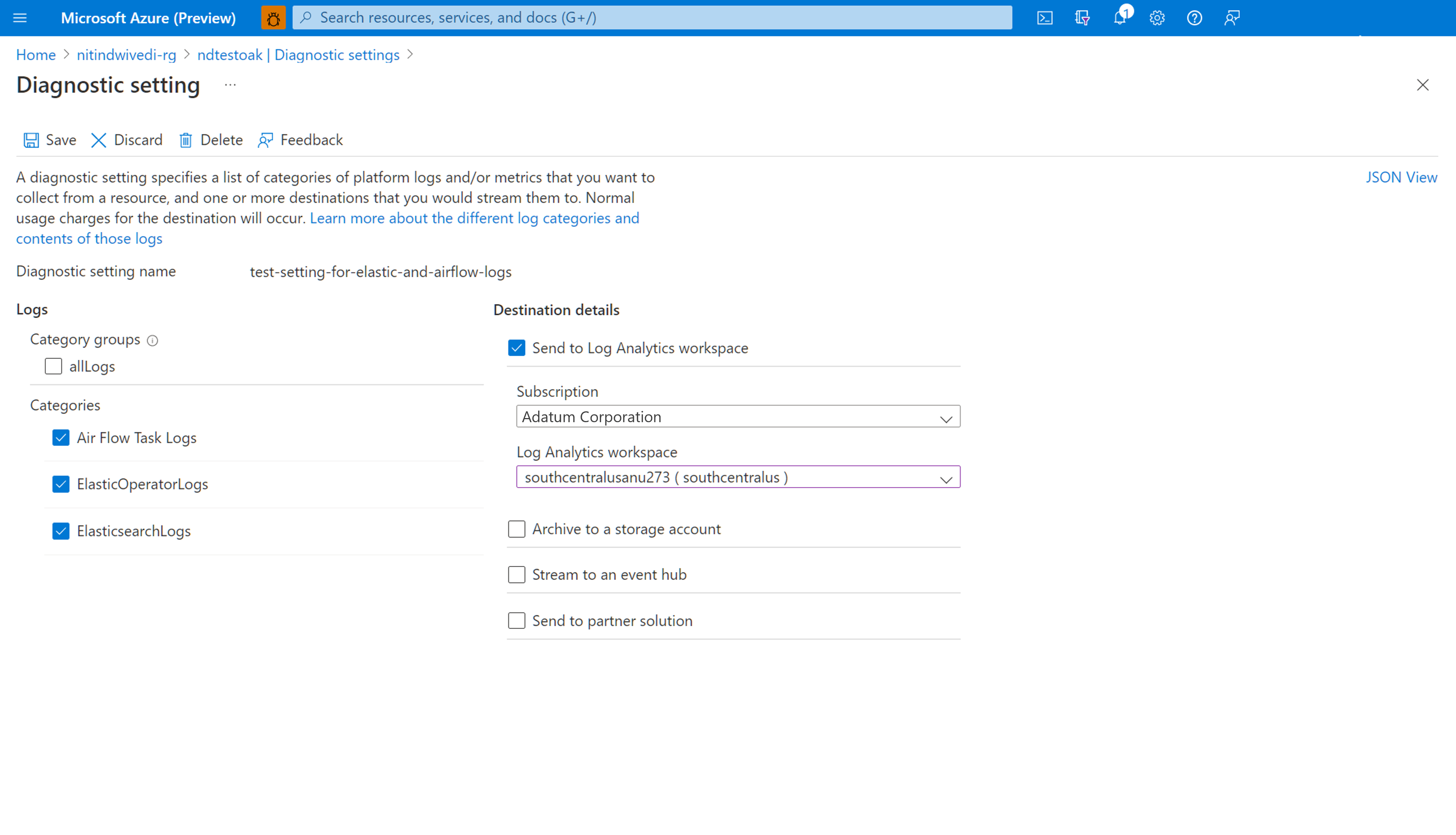The height and width of the screenshot is (835, 1456).
Task: Disable Send to Log Analytics workspace
Action: (516, 347)
